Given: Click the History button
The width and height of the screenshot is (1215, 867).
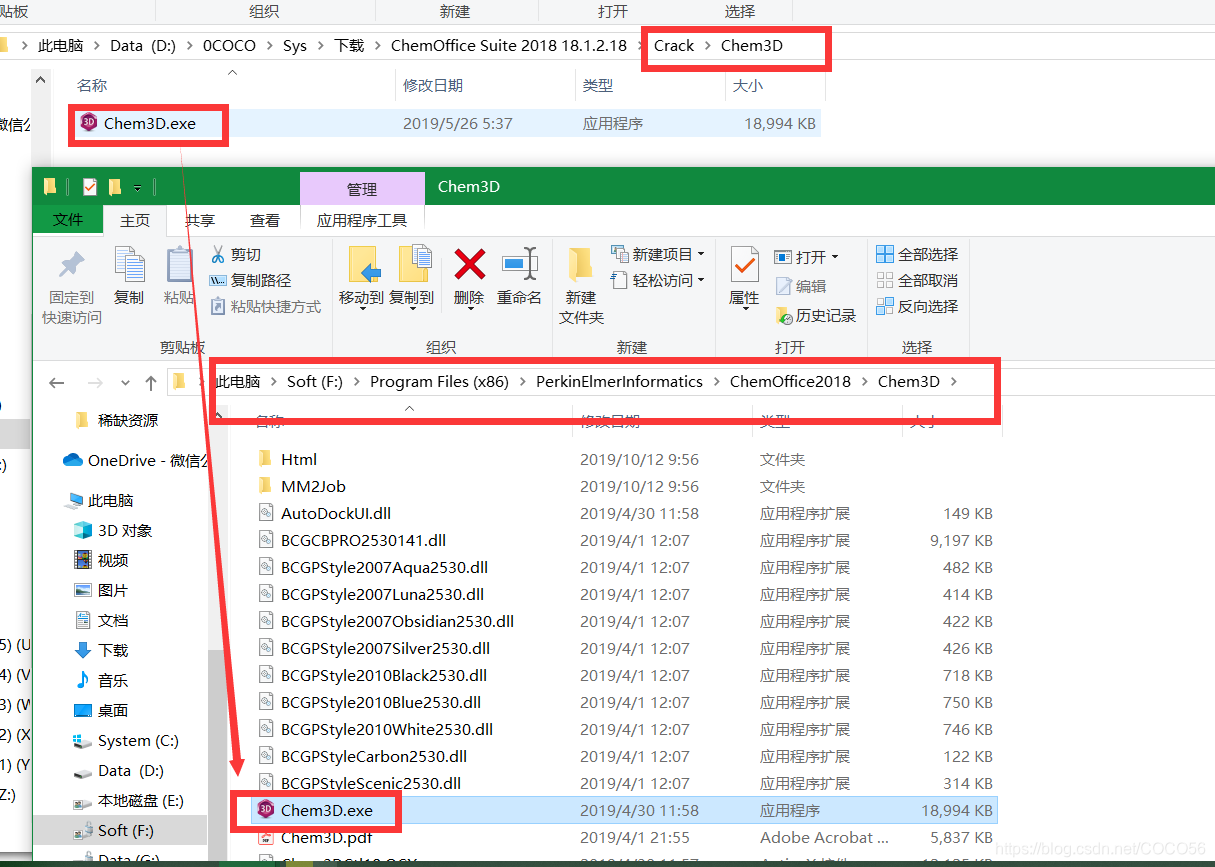Looking at the screenshot, I should click(x=816, y=315).
